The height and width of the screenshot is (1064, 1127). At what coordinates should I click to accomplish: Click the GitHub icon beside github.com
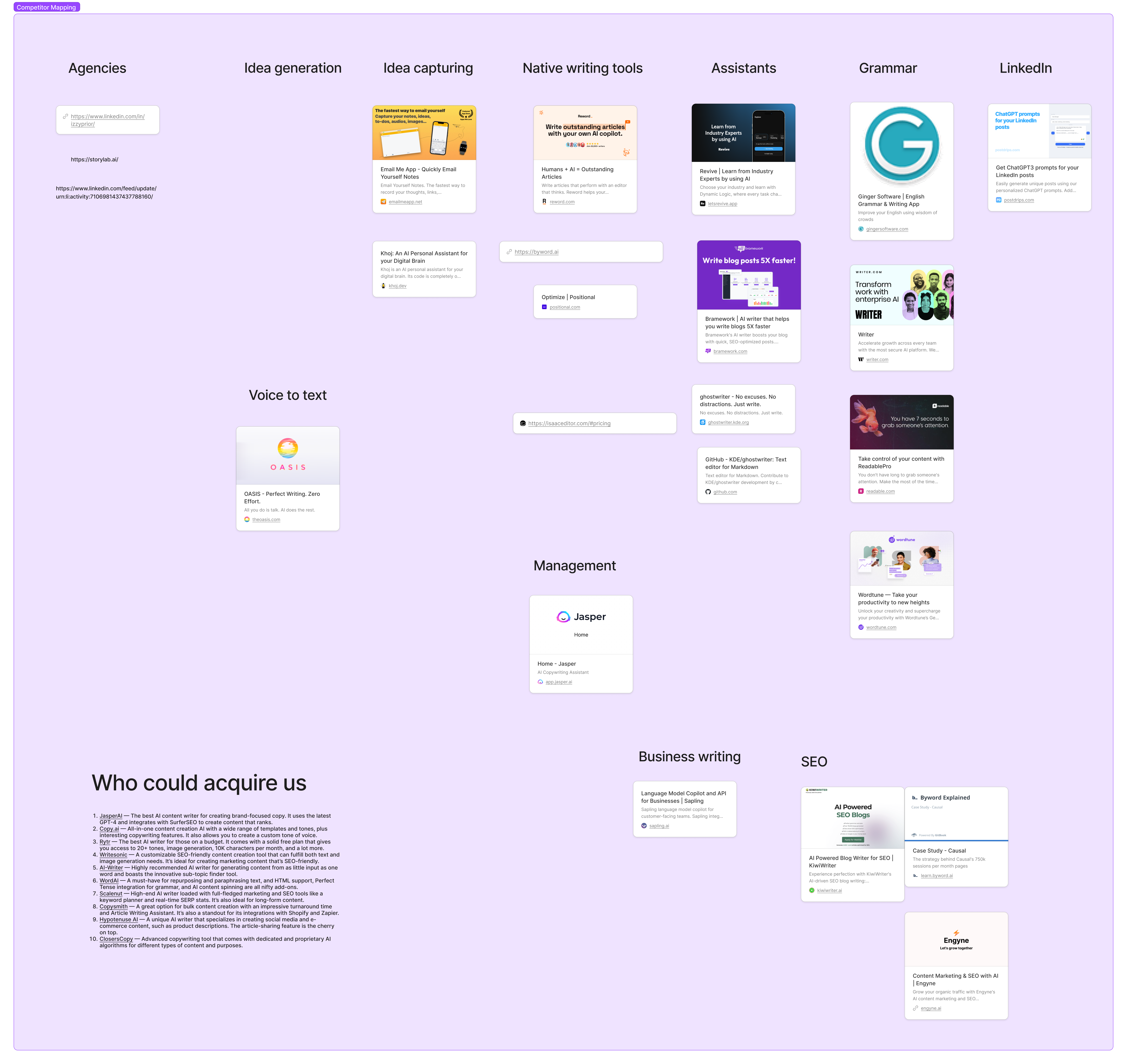[x=708, y=492]
